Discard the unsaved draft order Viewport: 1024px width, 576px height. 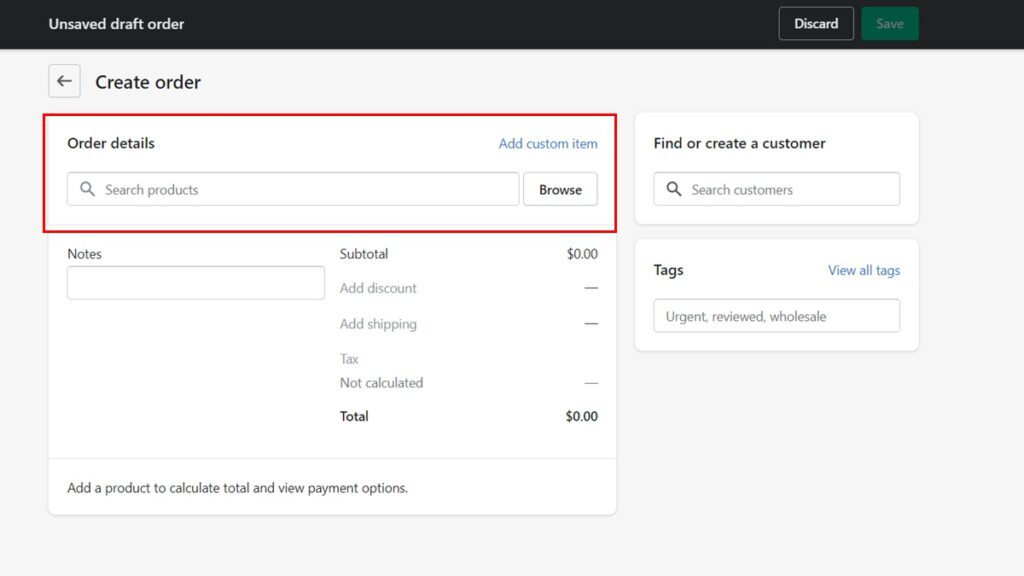tap(816, 23)
